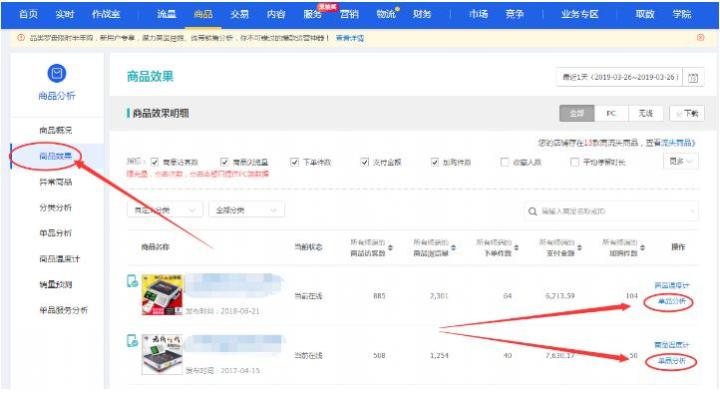Sort by 支付金额 column arrows
The image size is (720, 394).
click(x=579, y=248)
